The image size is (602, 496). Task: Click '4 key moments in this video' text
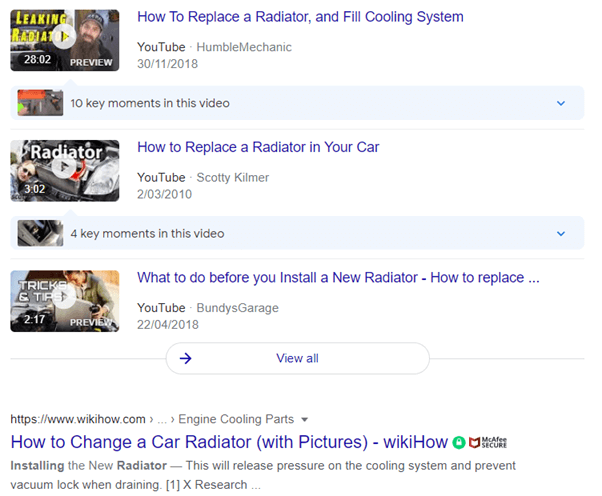[x=147, y=233]
